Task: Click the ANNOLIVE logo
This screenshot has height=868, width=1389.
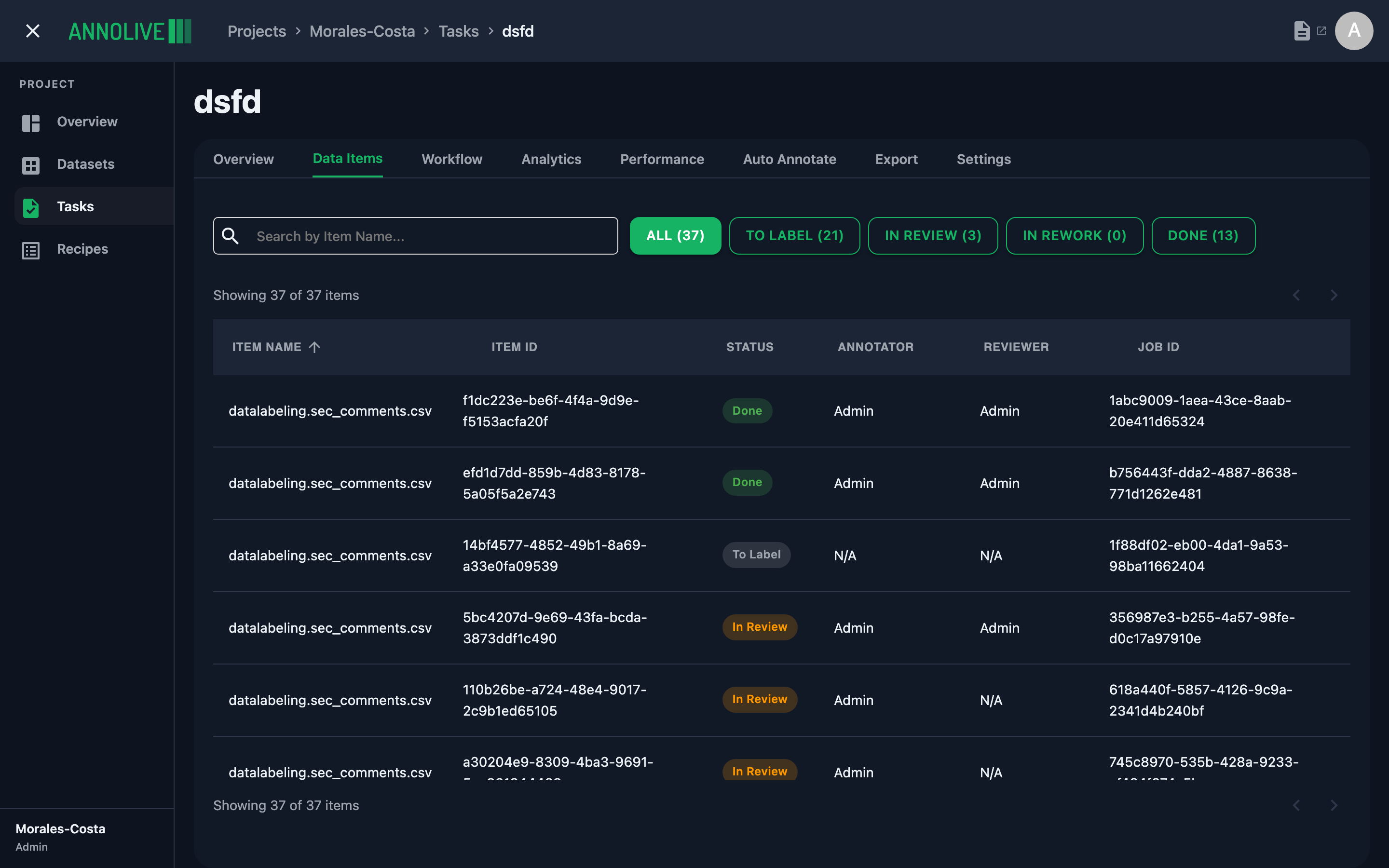Action: (x=130, y=31)
